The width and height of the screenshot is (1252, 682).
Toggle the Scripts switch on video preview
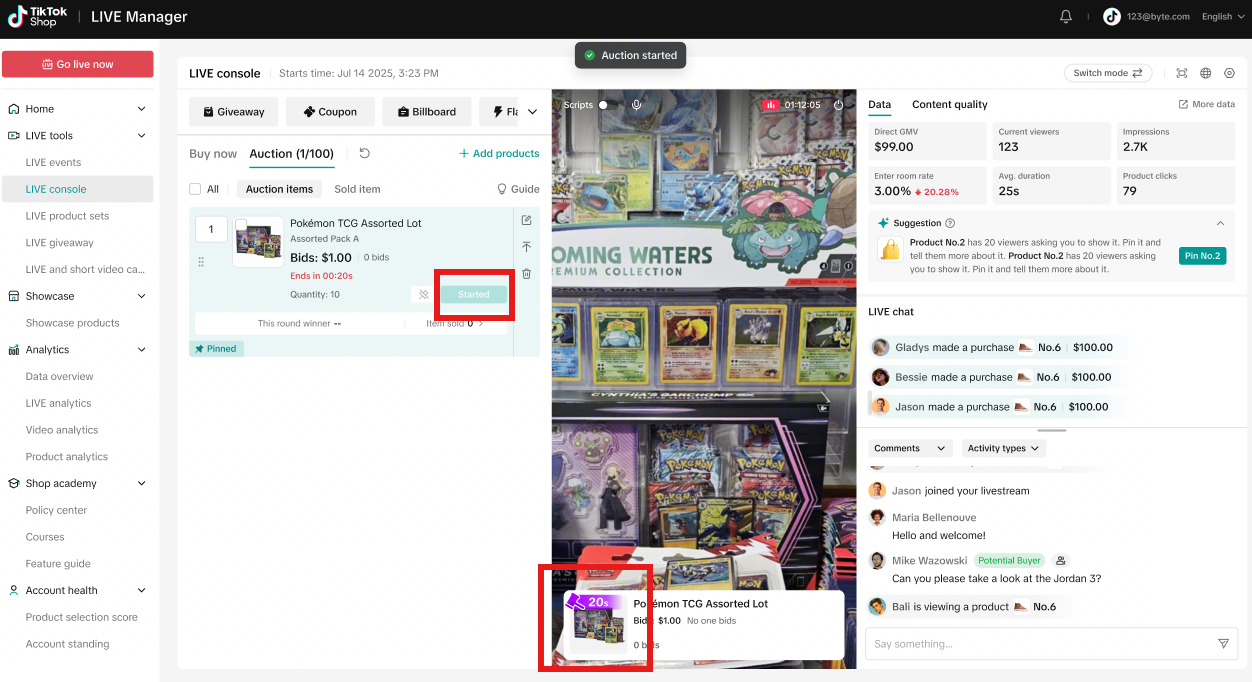pyautogui.click(x=603, y=105)
